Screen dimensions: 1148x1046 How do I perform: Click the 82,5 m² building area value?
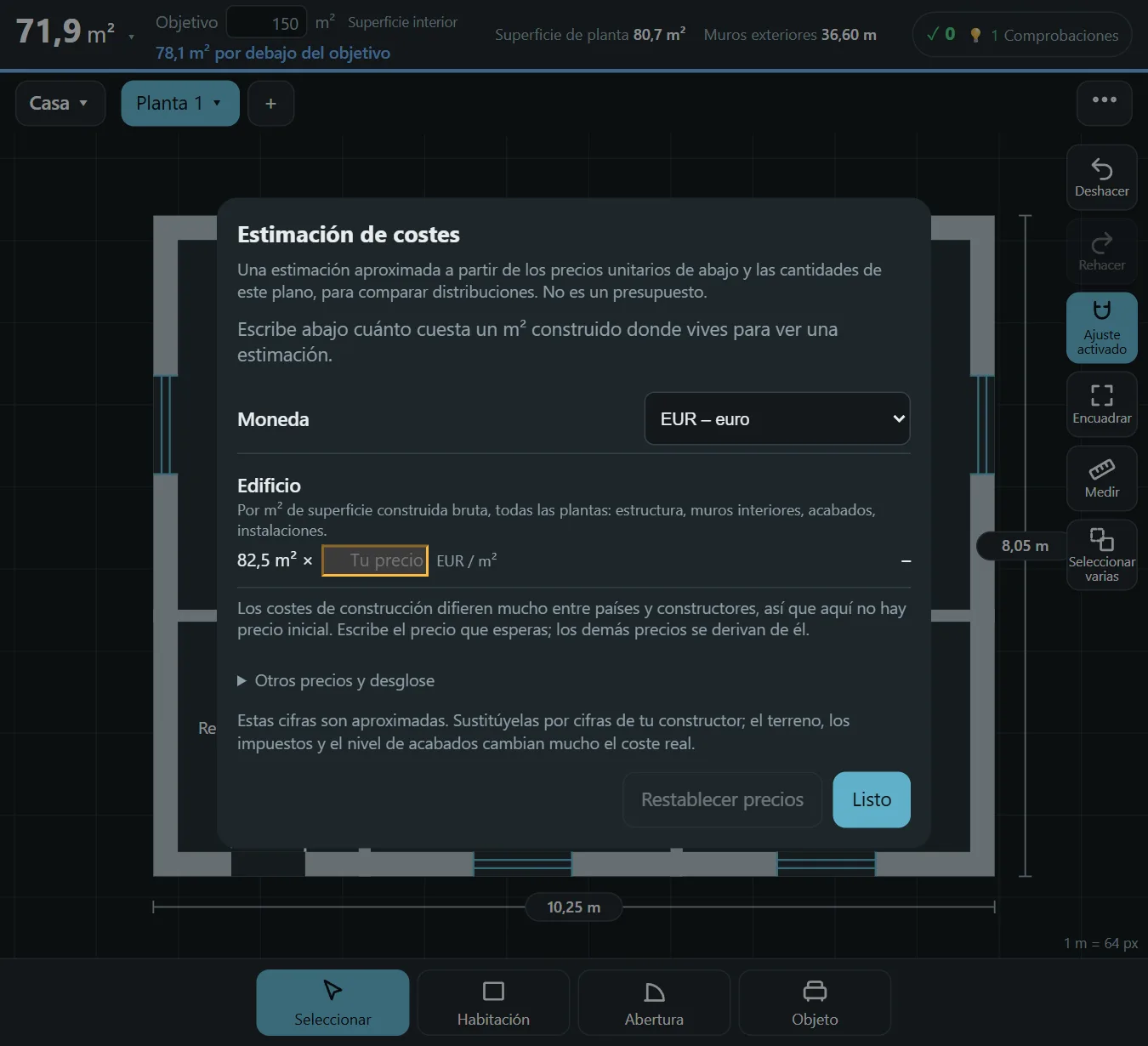pos(267,560)
